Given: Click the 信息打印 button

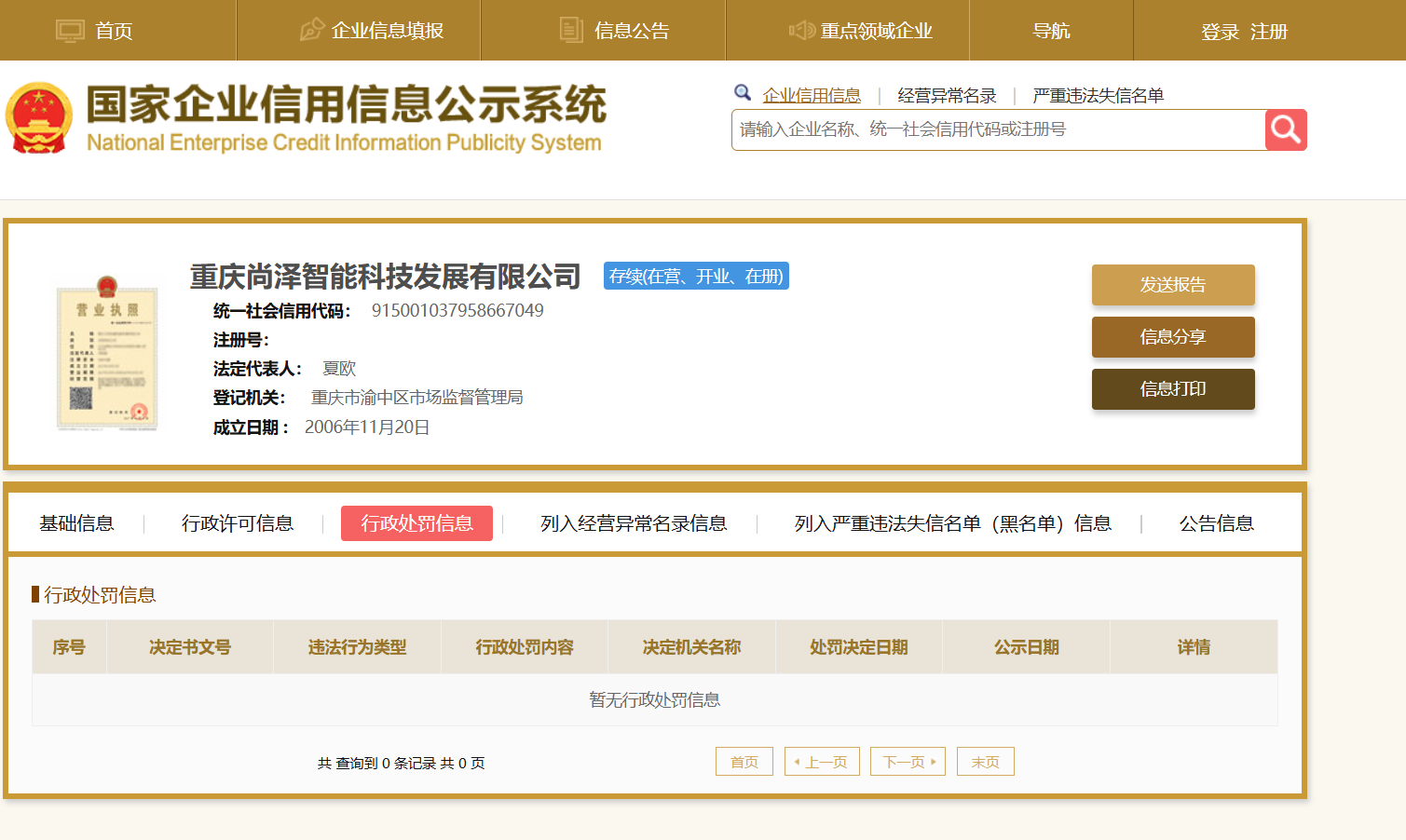Looking at the screenshot, I should [1173, 389].
